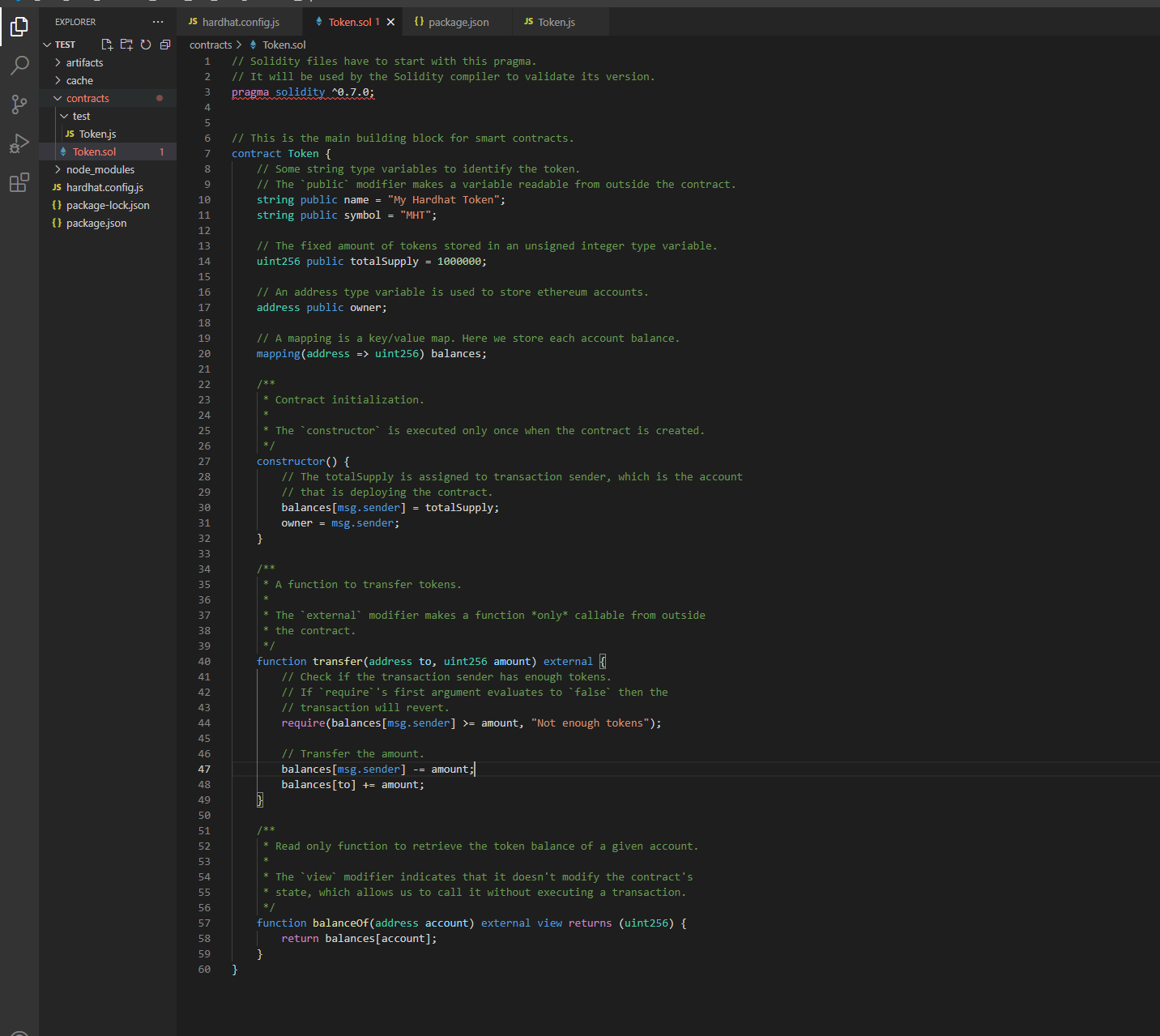This screenshot has height=1036, width=1160.
Task: Click line number 27 in the gutter
Action: [x=204, y=462]
